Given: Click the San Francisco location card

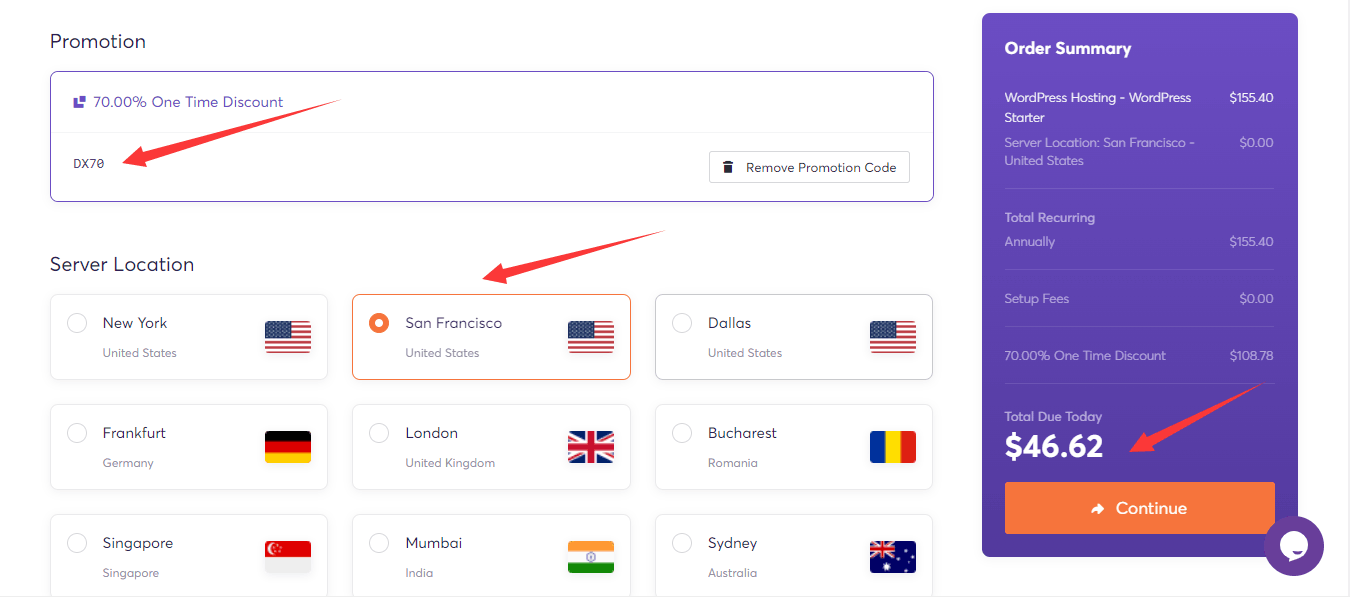Looking at the screenshot, I should [491, 337].
